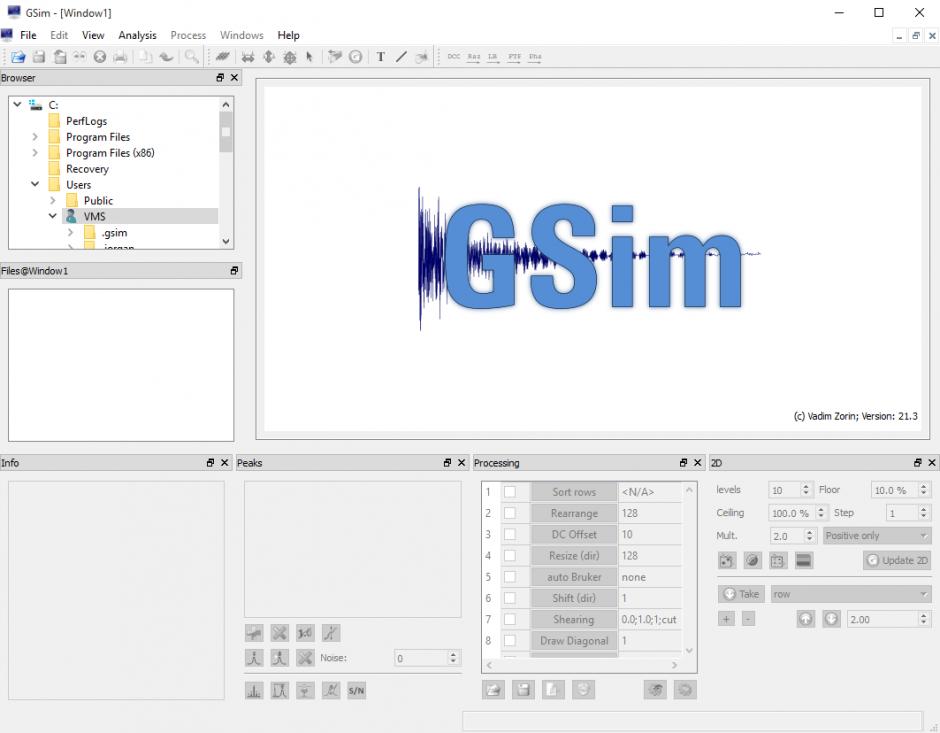The image size is (940, 733).
Task: Check the Shift (dir) checkbox
Action: click(510, 598)
